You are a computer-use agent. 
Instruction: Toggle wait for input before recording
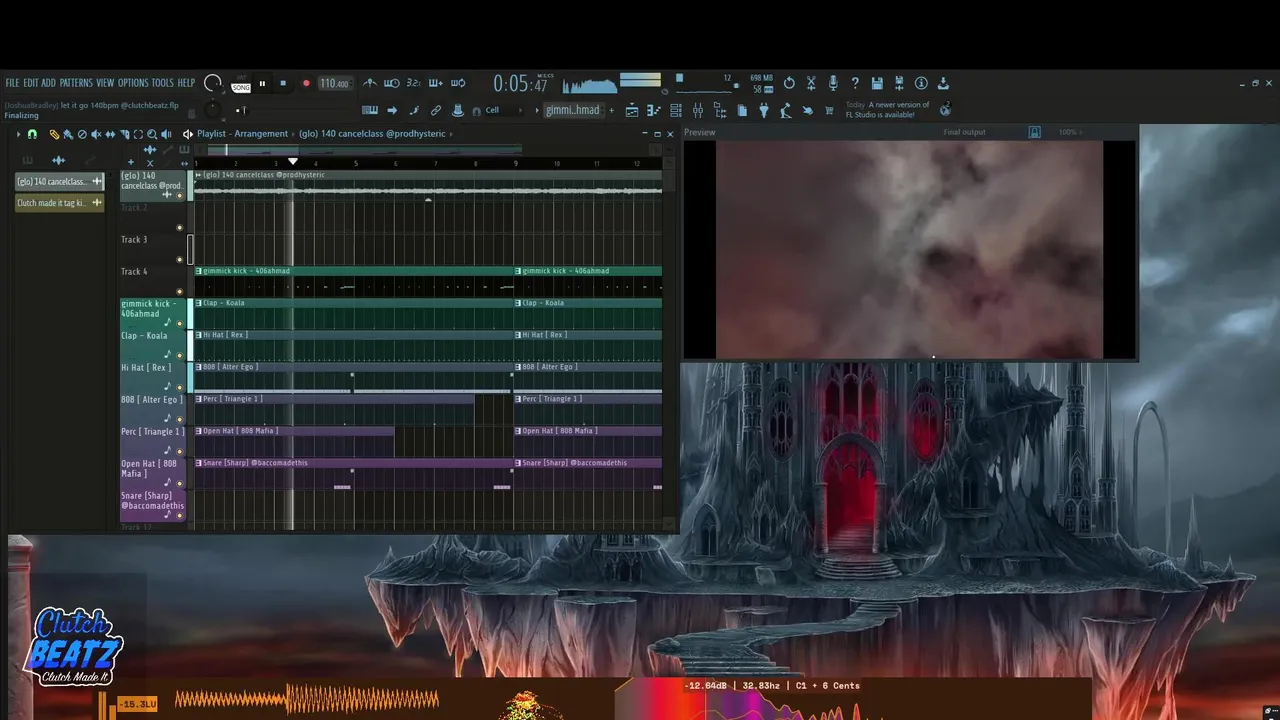click(392, 83)
